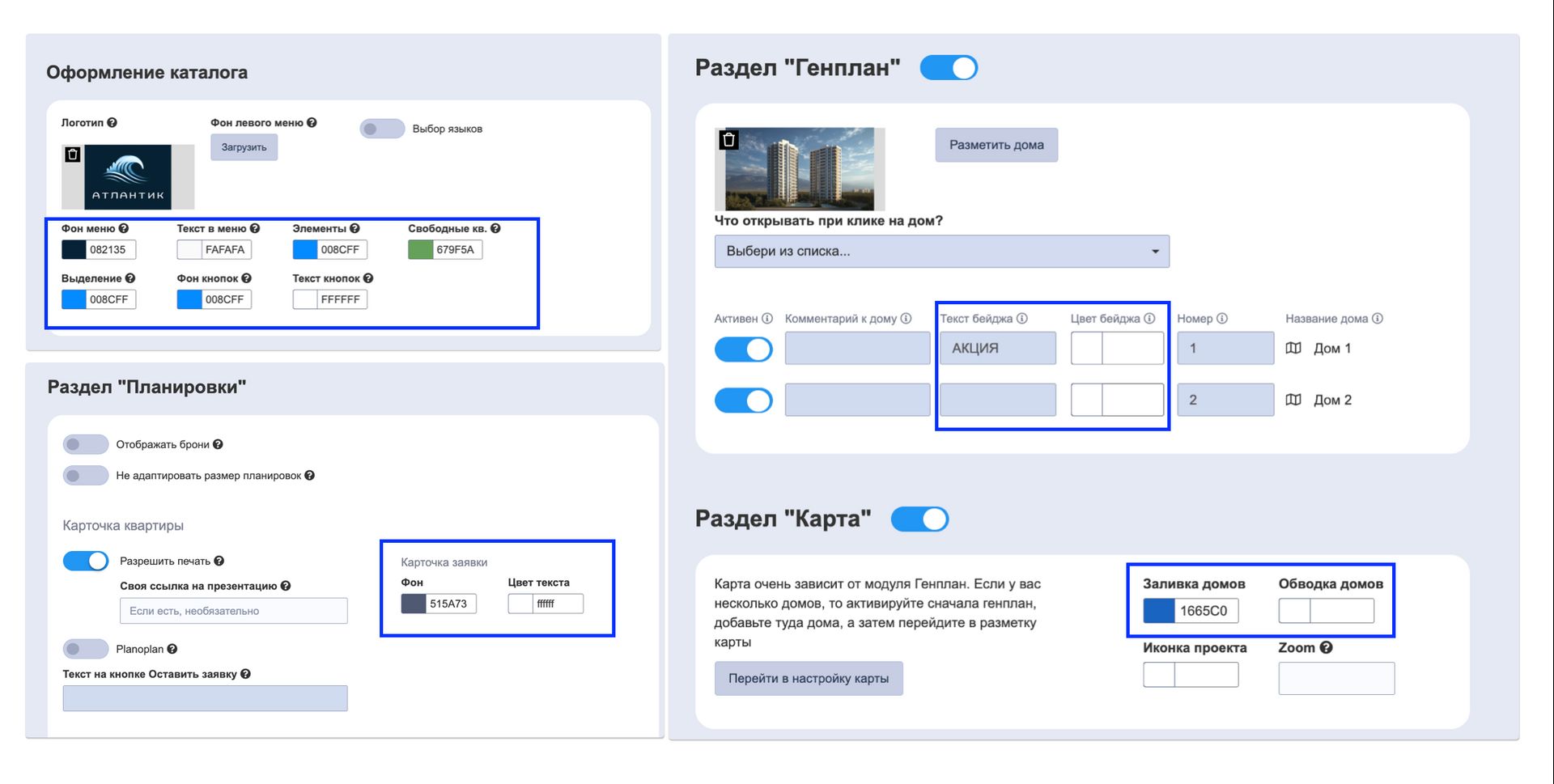Click the Дом 1 comment field

click(x=857, y=348)
